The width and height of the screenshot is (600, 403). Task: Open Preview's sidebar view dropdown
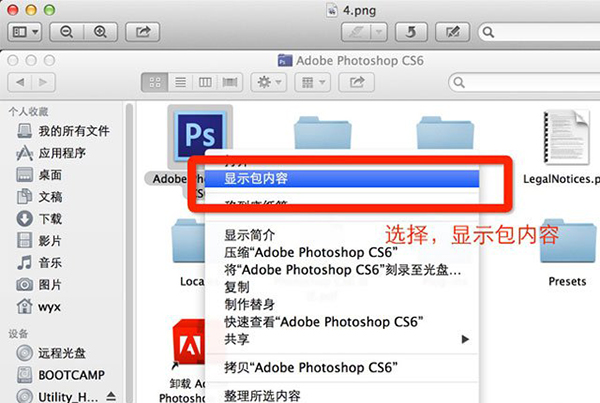point(25,32)
